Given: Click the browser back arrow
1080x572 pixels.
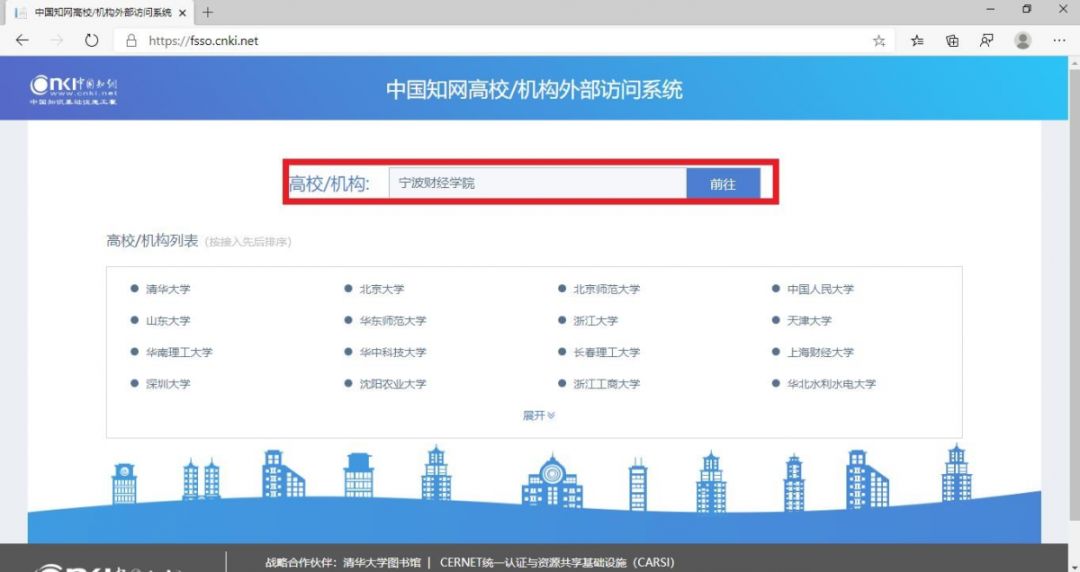Looking at the screenshot, I should coord(22,40).
